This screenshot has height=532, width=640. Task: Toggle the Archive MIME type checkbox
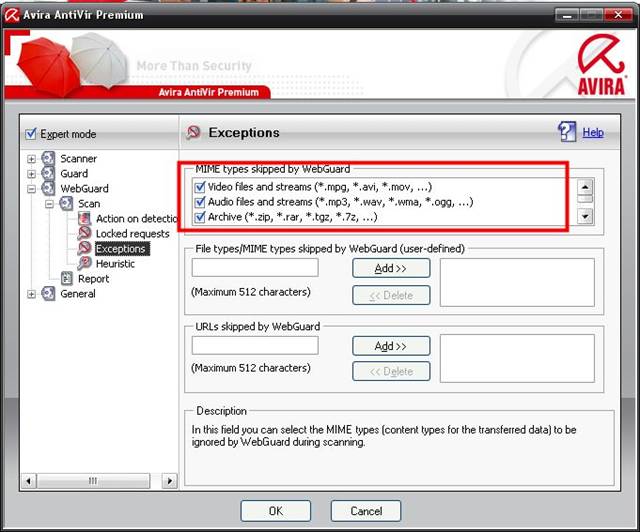(200, 216)
